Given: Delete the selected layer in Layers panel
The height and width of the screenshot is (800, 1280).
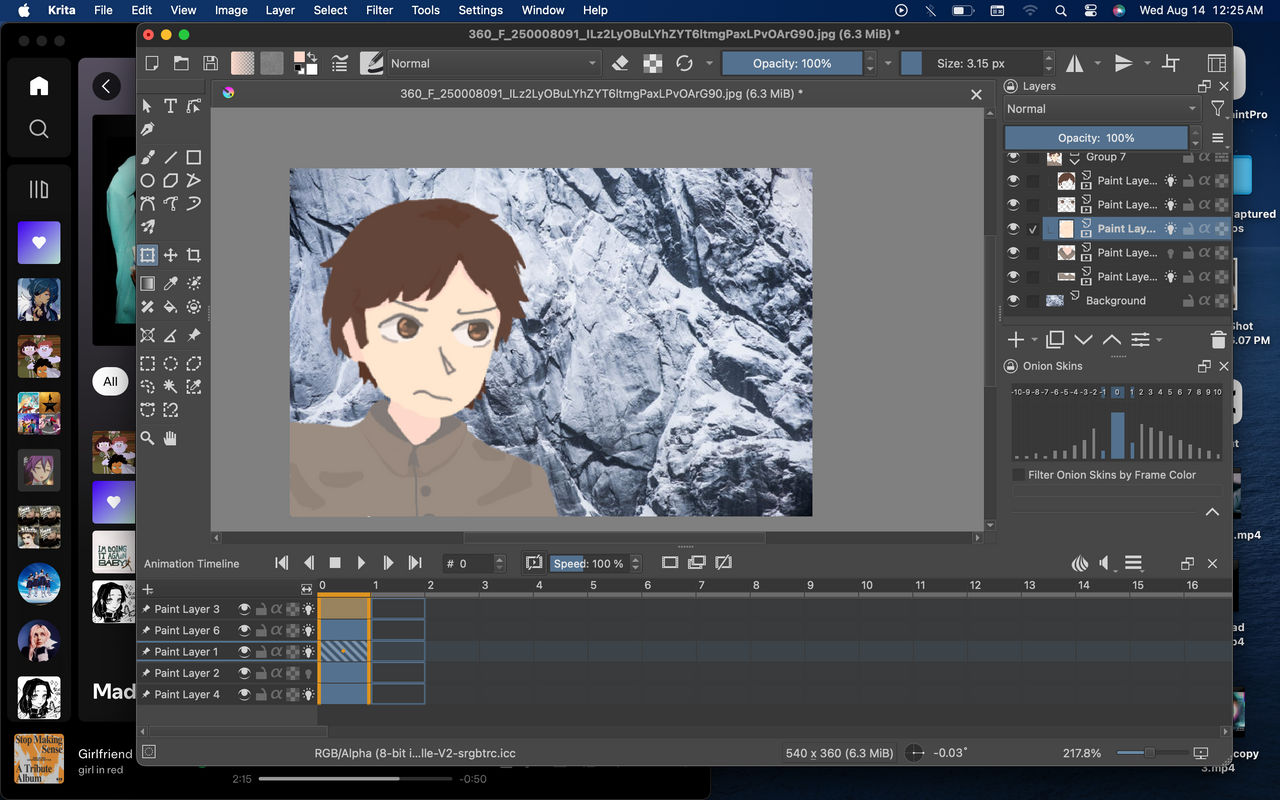Looking at the screenshot, I should [1218, 340].
